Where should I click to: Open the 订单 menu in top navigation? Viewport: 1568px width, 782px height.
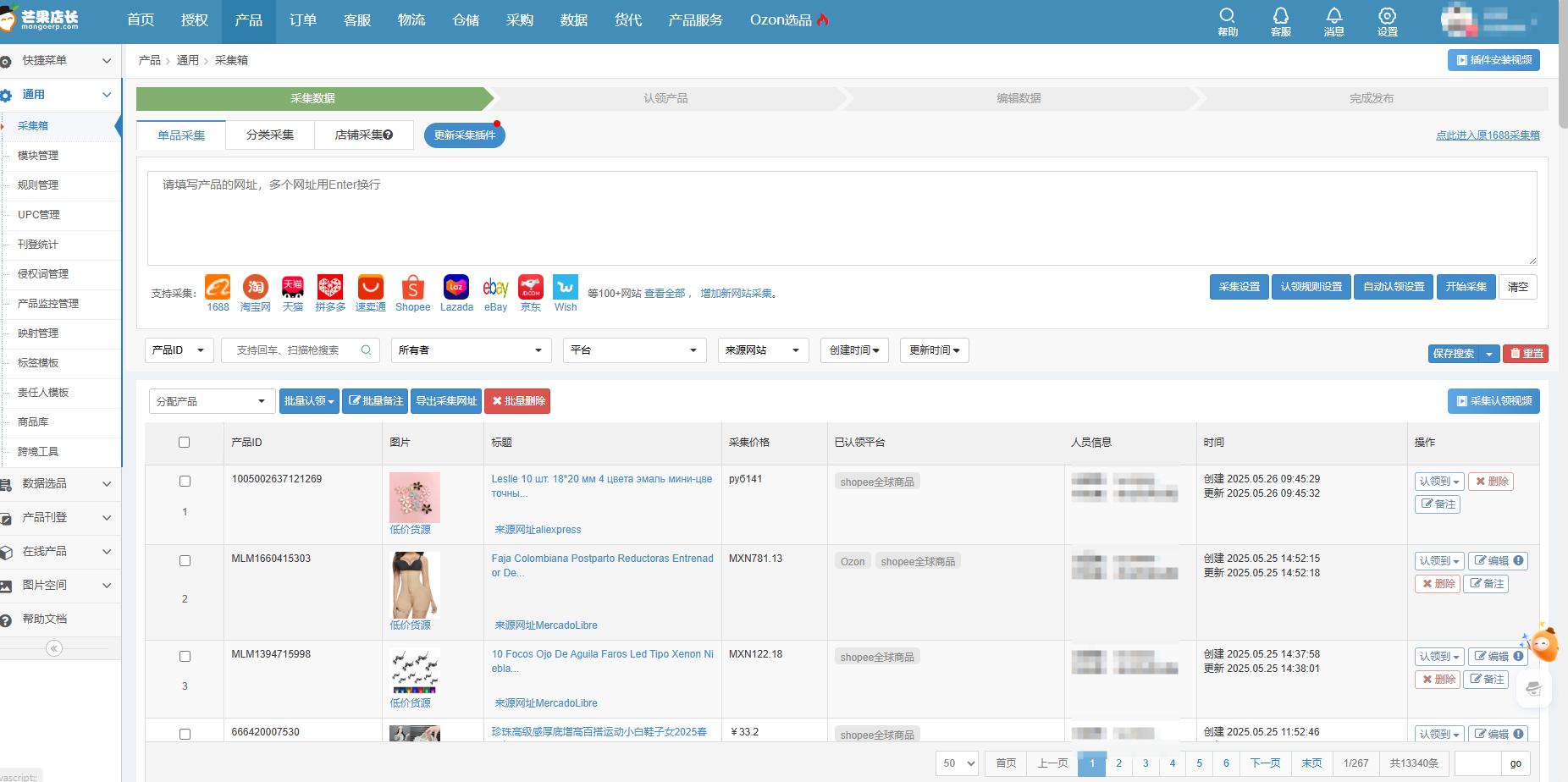[x=301, y=20]
